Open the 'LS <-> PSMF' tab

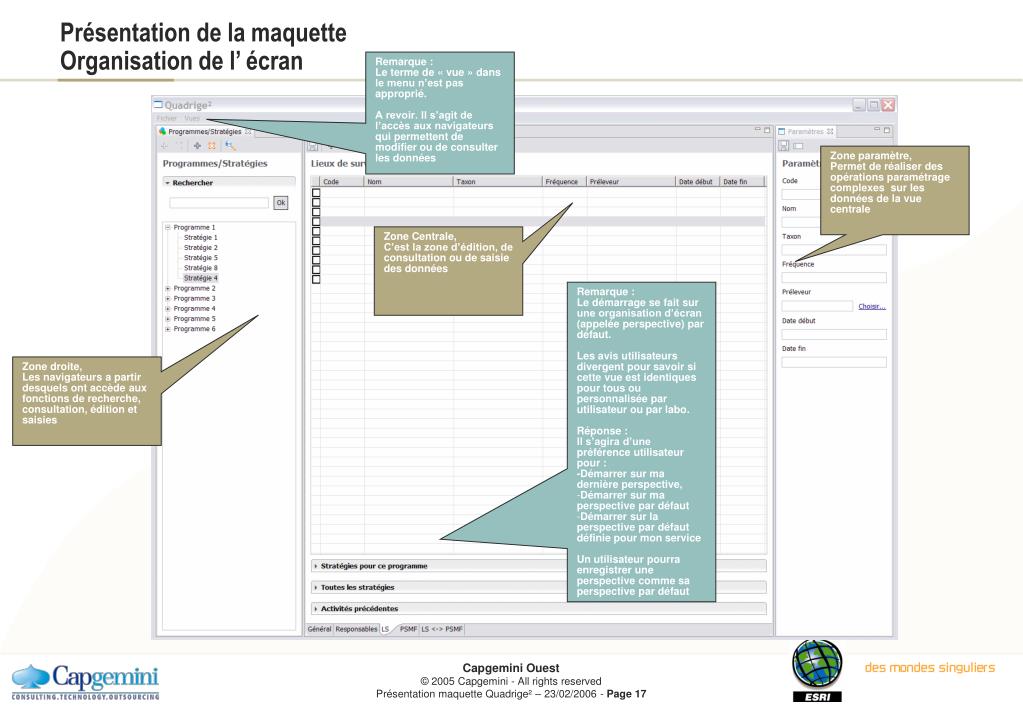(442, 629)
